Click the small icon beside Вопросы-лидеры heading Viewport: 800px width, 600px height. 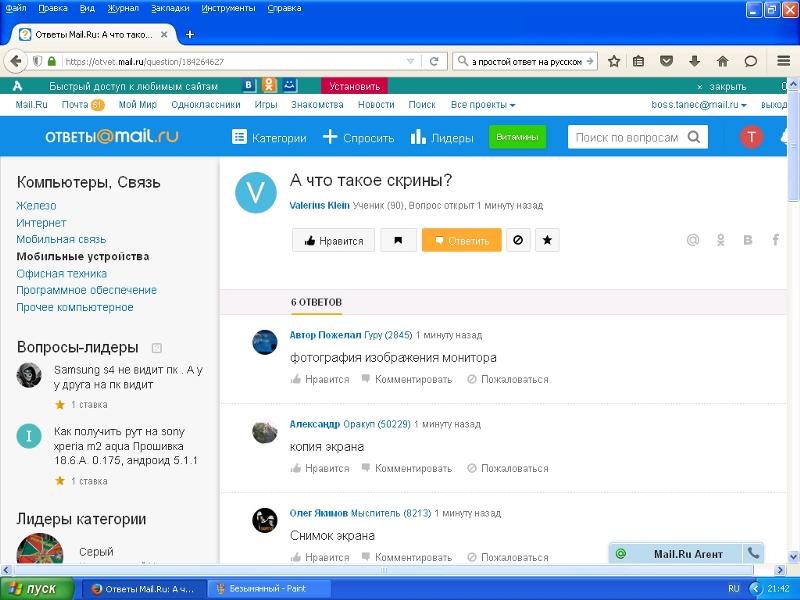157,348
